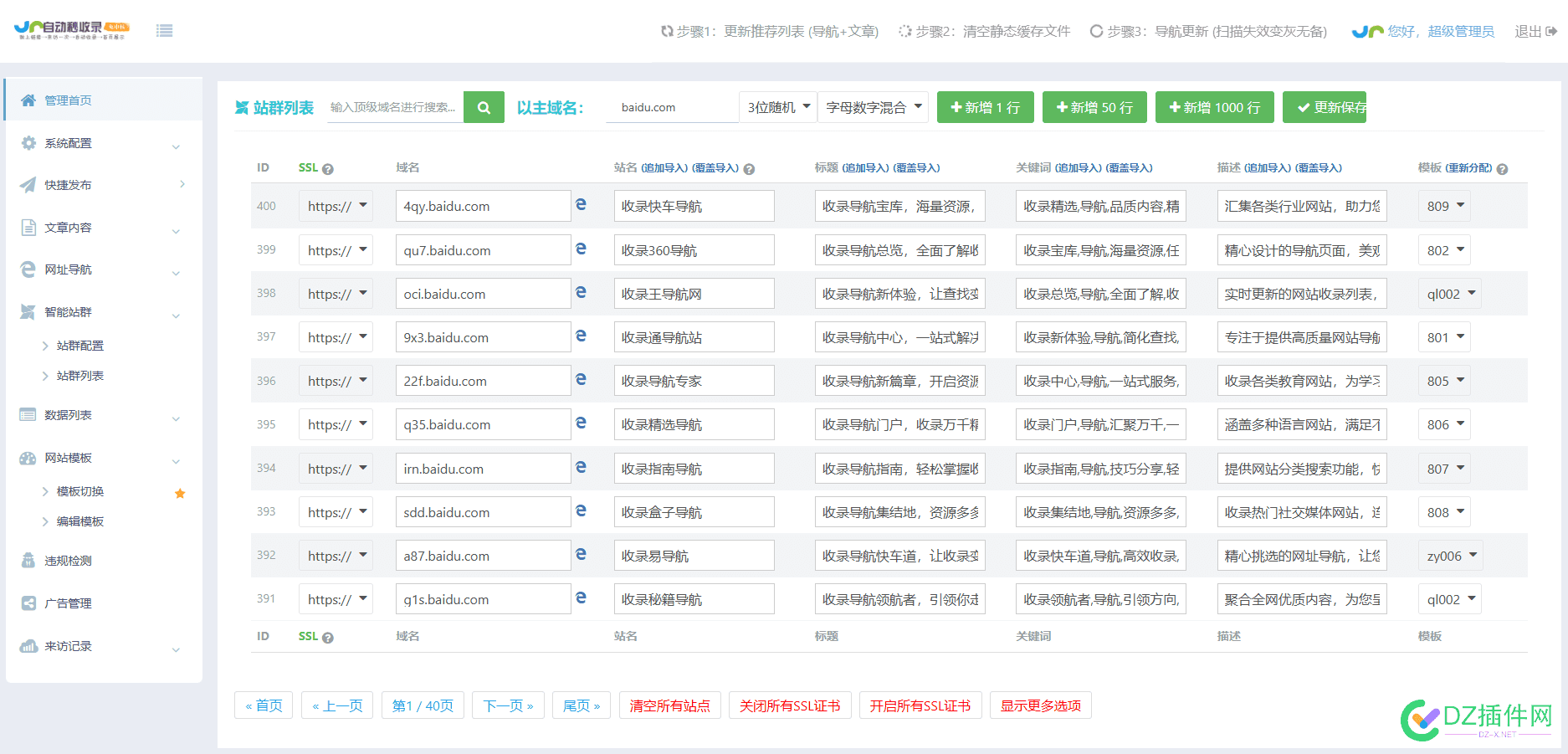Click 新增 50 行 button
The image size is (1568, 754).
click(1094, 107)
